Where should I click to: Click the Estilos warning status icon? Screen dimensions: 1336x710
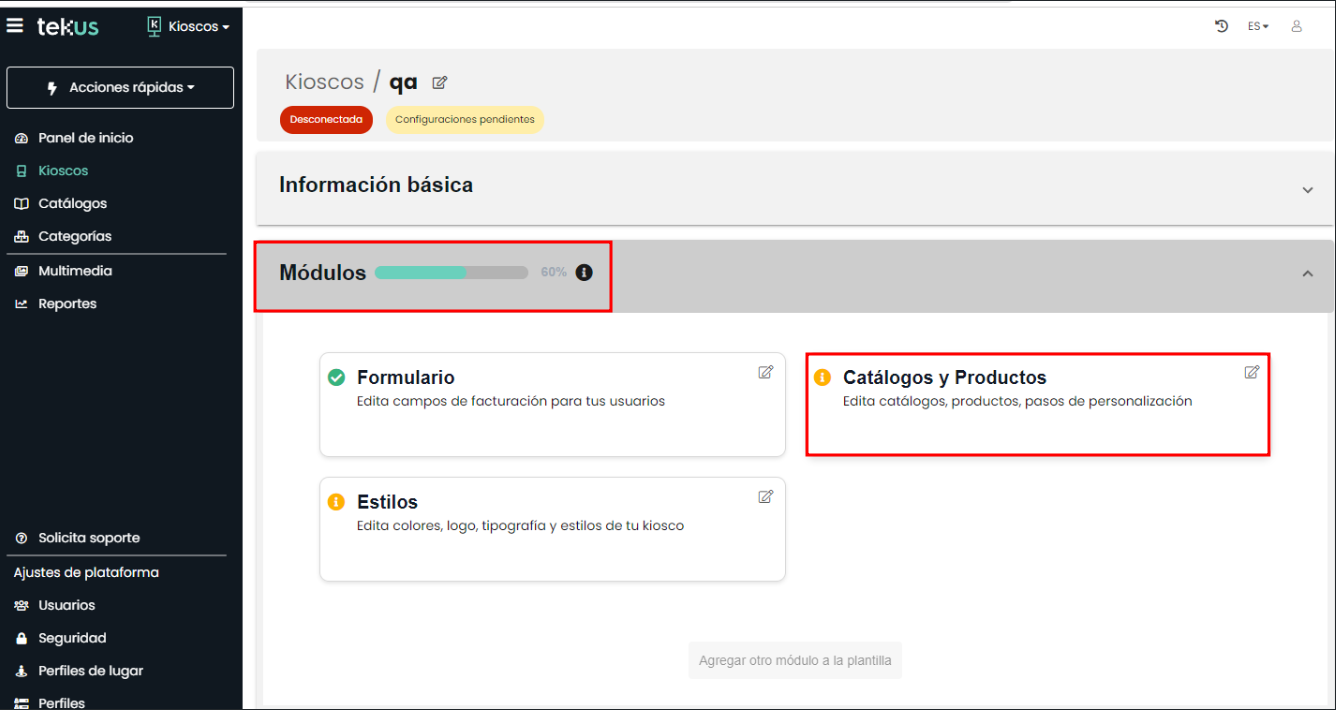(336, 502)
